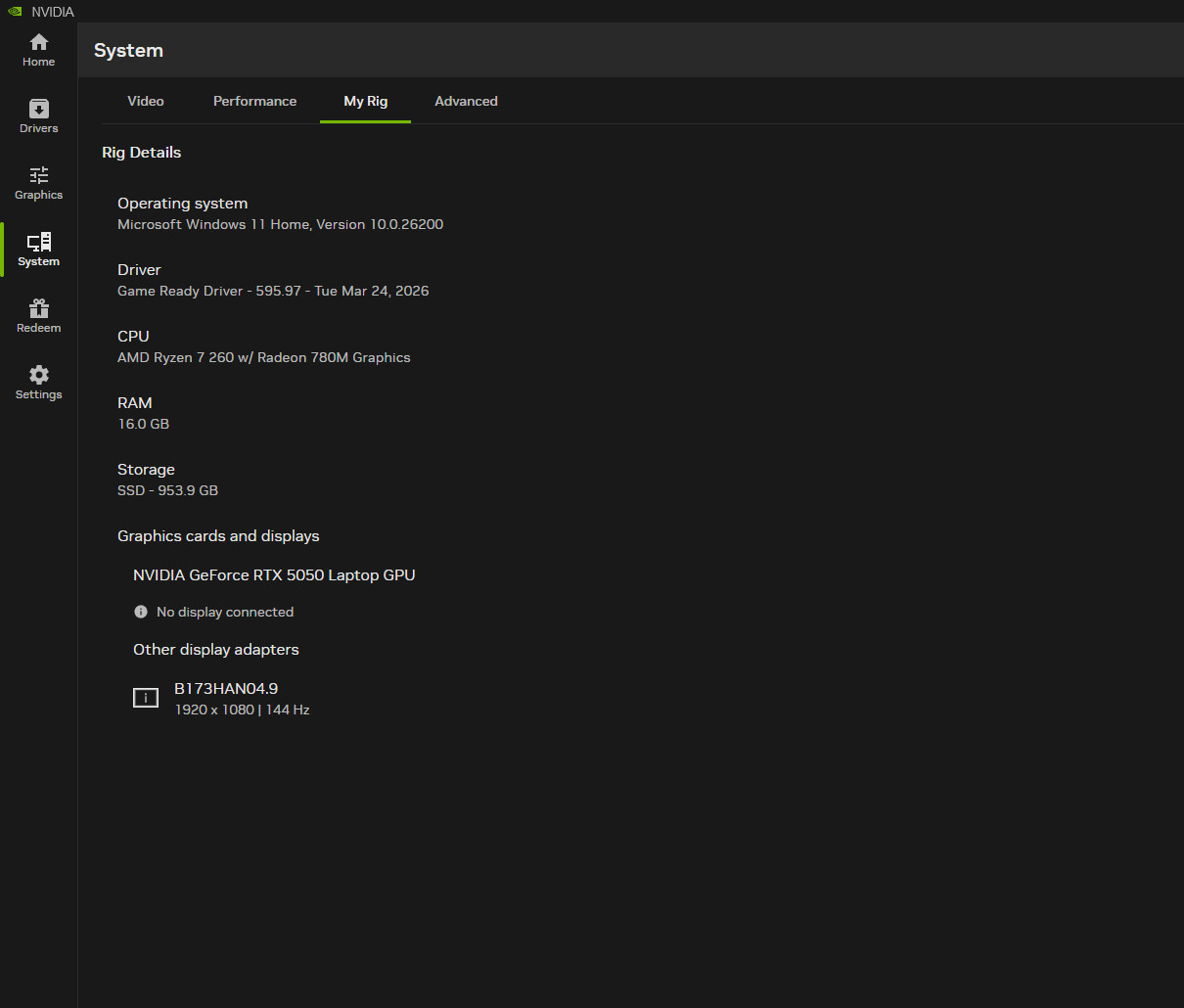This screenshot has height=1008, width=1184.
Task: Open the Redeem section in the sidebar
Action: (39, 316)
